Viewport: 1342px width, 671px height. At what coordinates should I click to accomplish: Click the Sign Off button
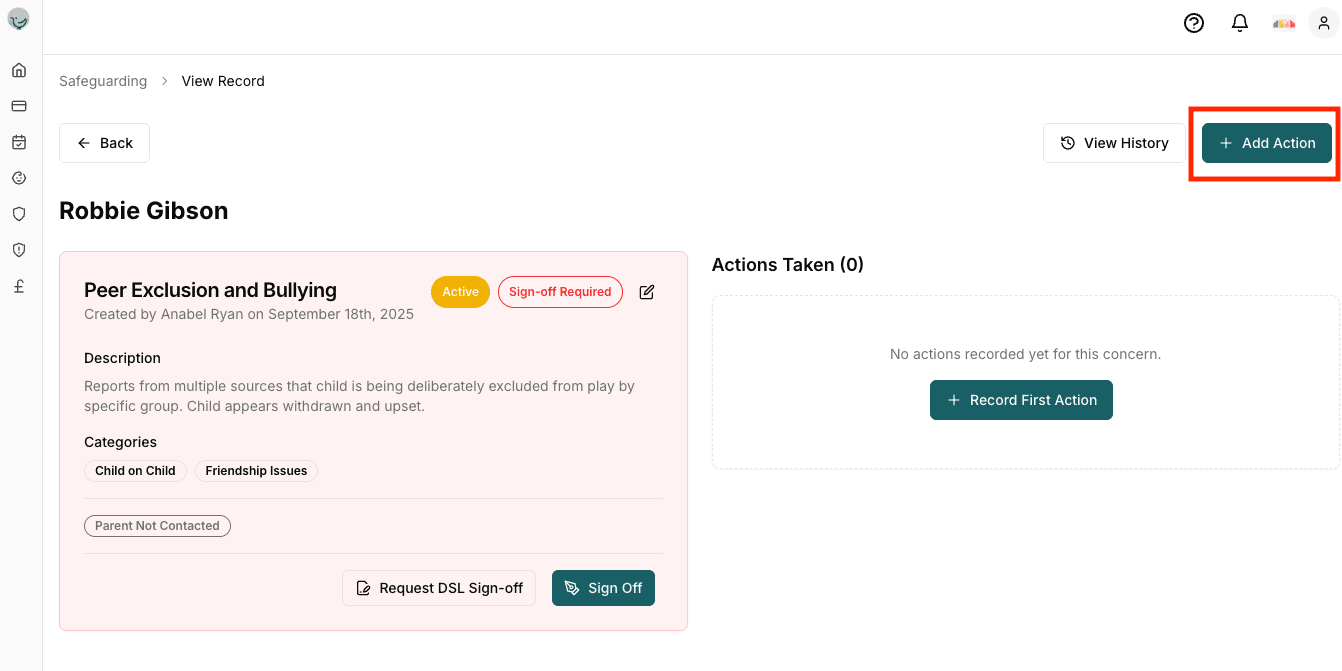[x=603, y=588]
